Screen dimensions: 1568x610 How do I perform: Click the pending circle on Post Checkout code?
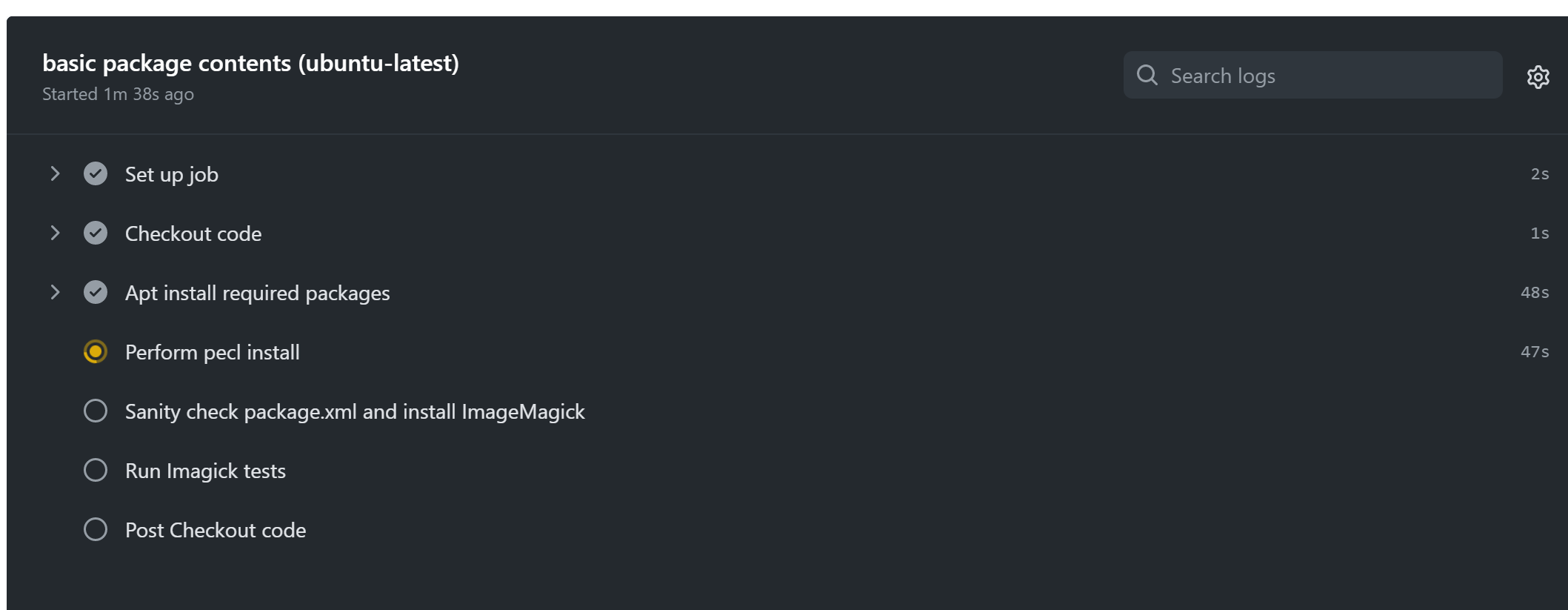click(x=95, y=529)
